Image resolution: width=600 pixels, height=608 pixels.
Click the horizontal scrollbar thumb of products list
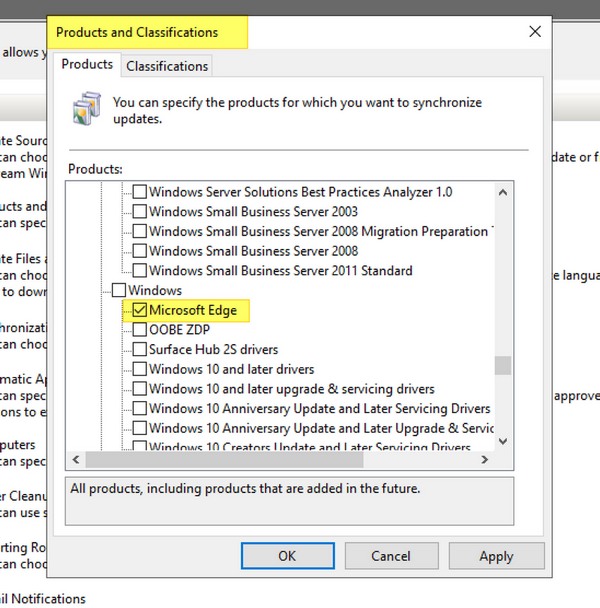tap(225, 460)
